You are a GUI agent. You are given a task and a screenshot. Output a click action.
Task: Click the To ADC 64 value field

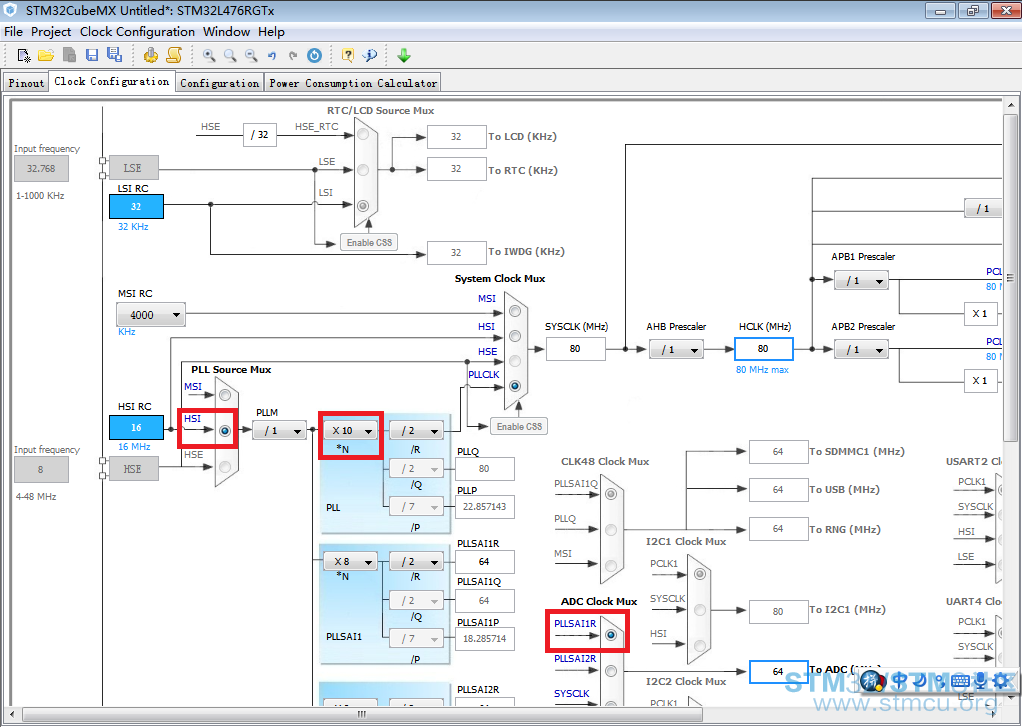click(x=778, y=671)
